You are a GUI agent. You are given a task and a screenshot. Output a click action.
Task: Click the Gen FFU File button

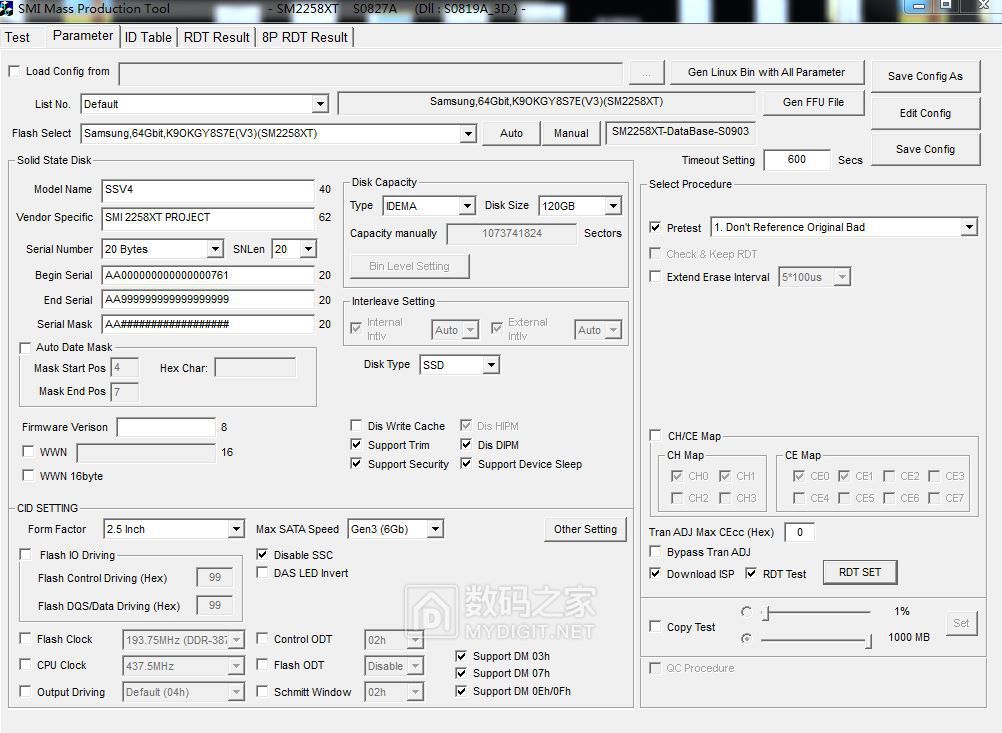(813, 102)
